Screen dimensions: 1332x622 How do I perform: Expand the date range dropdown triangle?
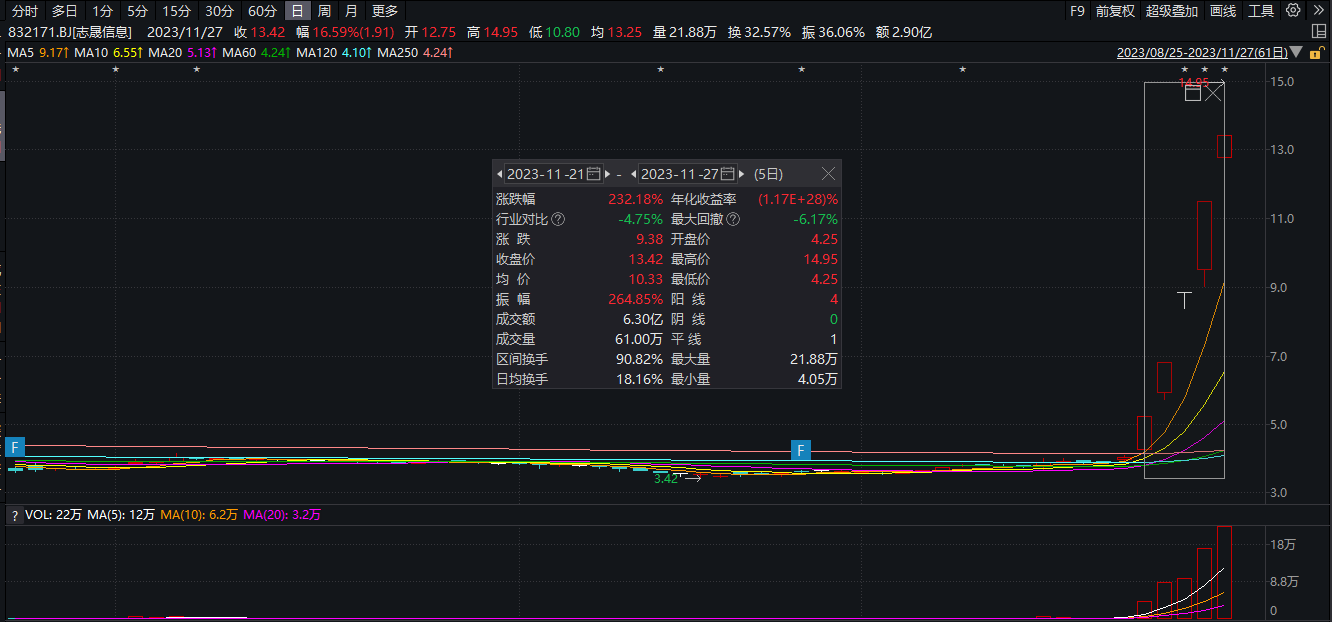(x=1297, y=52)
